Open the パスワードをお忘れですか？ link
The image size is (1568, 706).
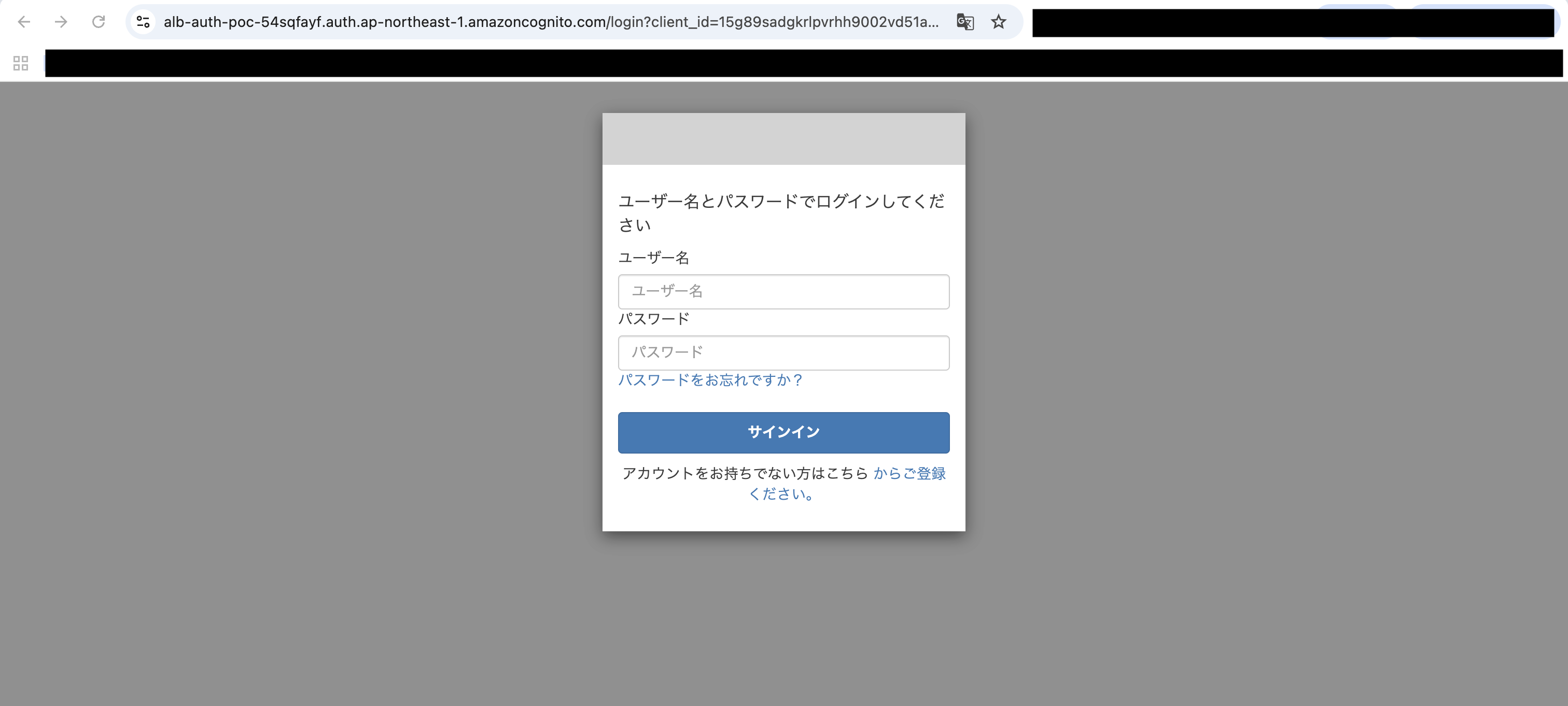(x=711, y=380)
